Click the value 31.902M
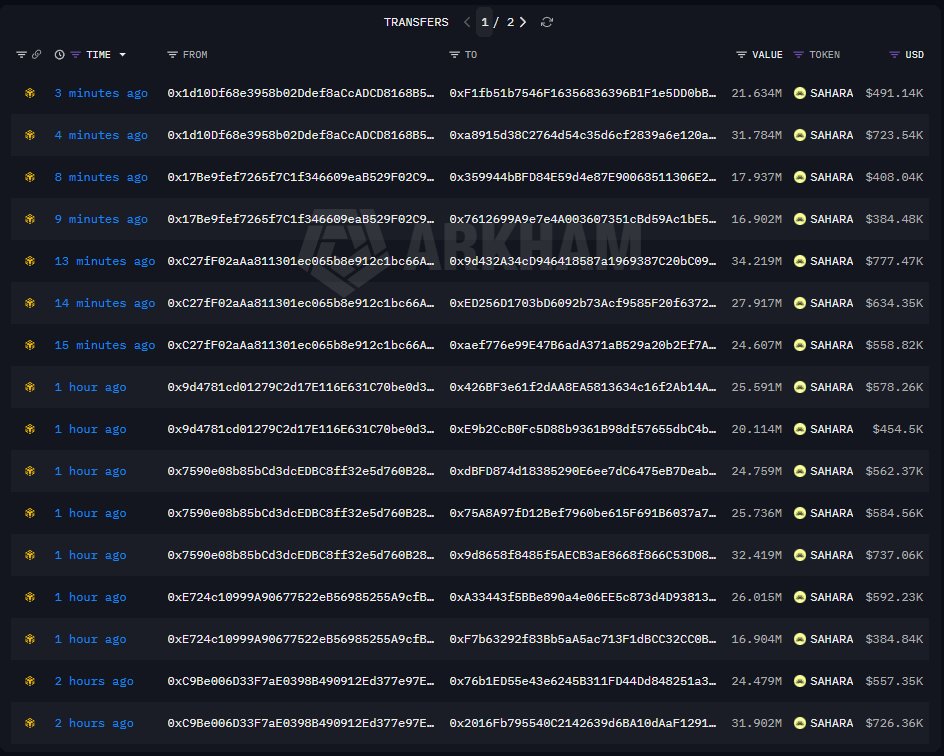The image size is (944, 756). pyautogui.click(x=757, y=723)
